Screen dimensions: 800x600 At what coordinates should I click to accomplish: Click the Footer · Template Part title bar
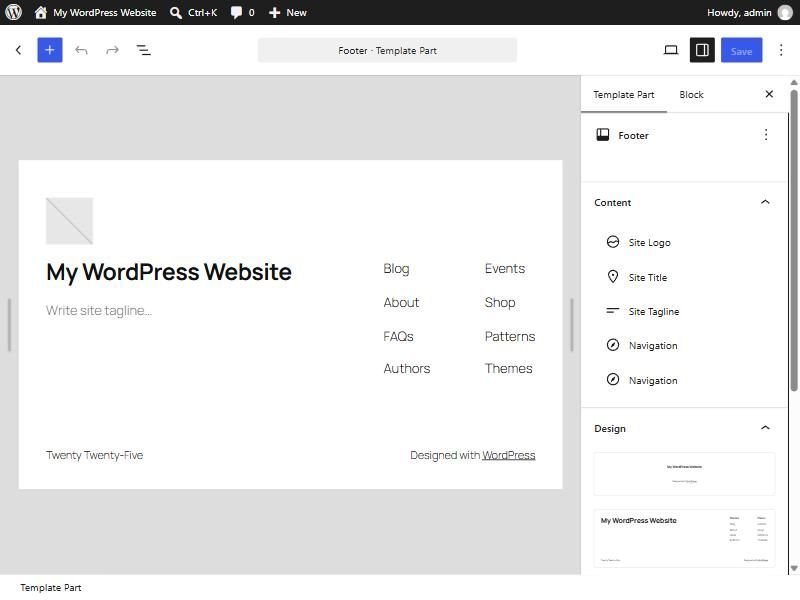pos(387,50)
